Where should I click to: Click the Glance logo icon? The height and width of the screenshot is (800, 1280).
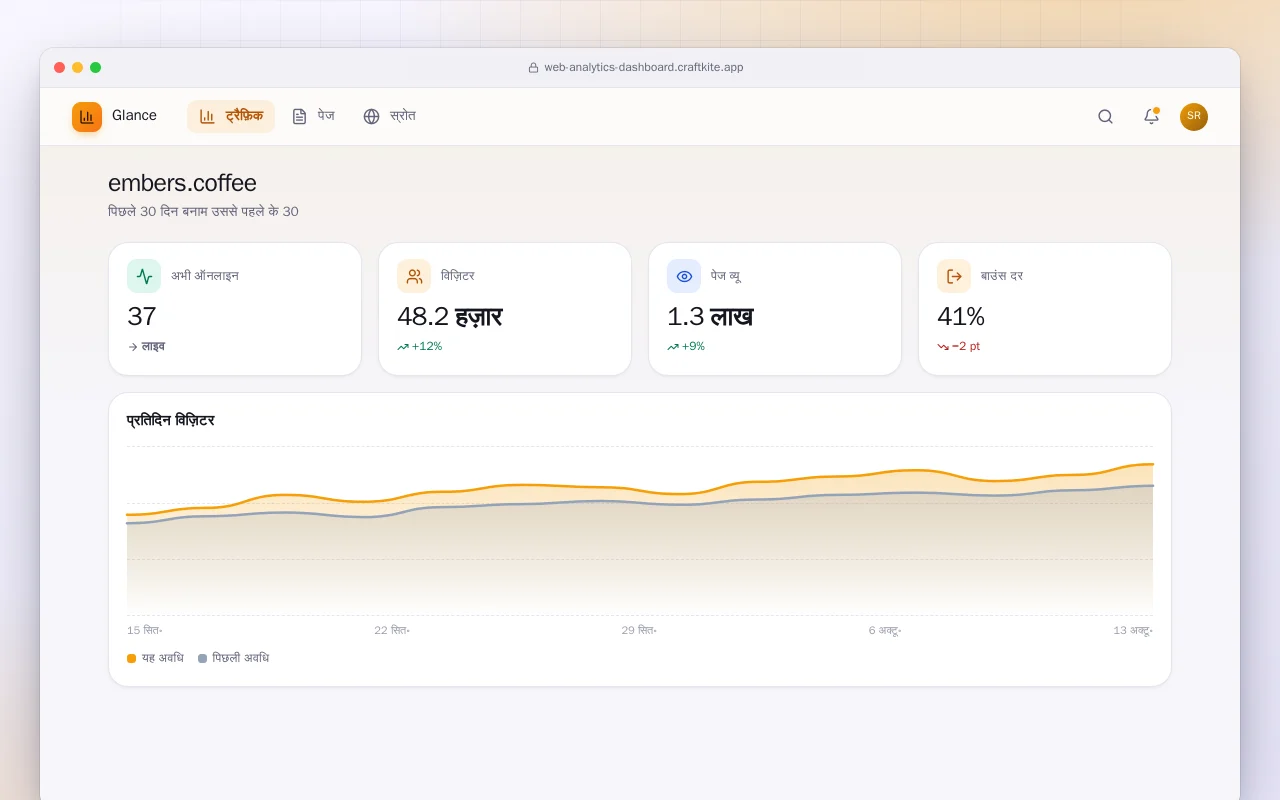point(87,116)
